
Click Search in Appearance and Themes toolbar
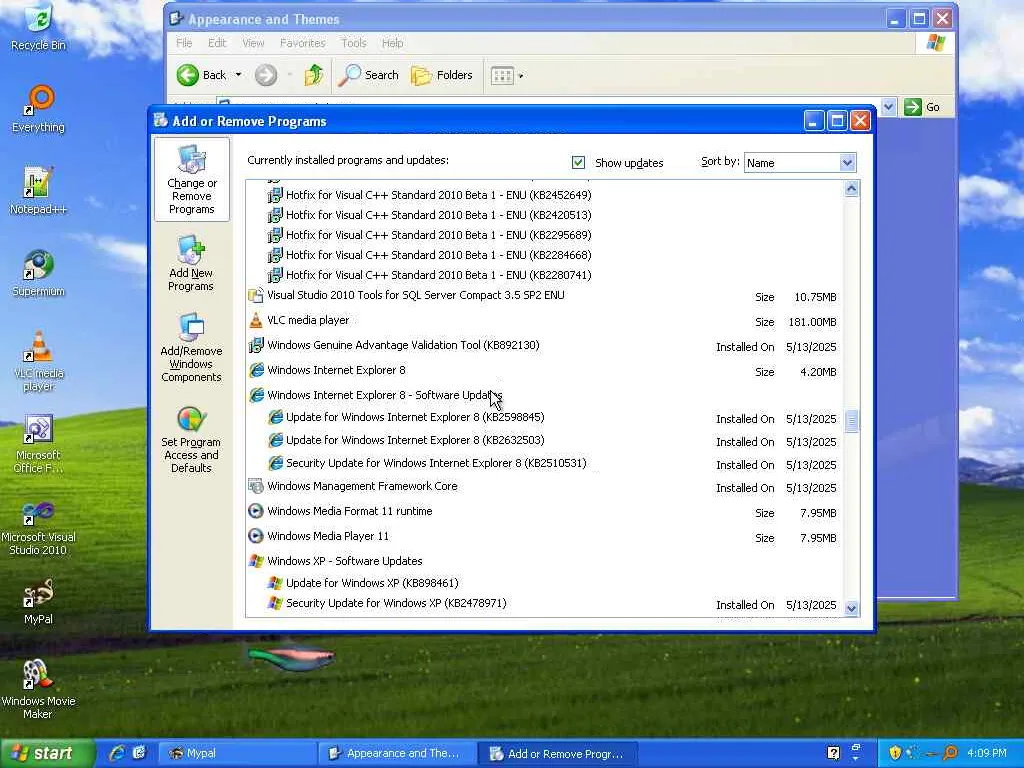[x=369, y=75]
